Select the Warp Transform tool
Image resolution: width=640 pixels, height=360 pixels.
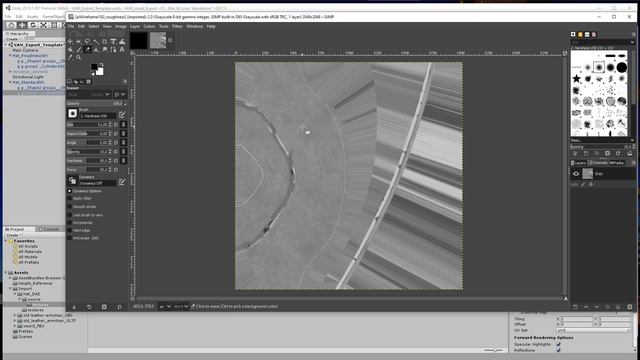pyautogui.click(x=122, y=41)
